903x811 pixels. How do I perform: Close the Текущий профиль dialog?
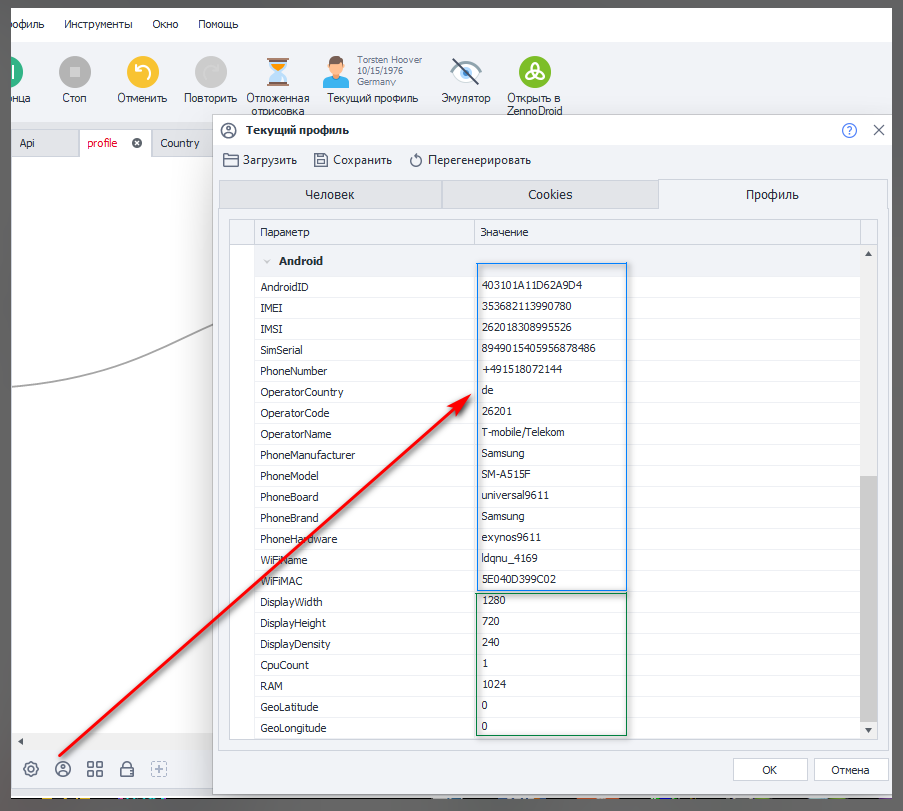(879, 130)
